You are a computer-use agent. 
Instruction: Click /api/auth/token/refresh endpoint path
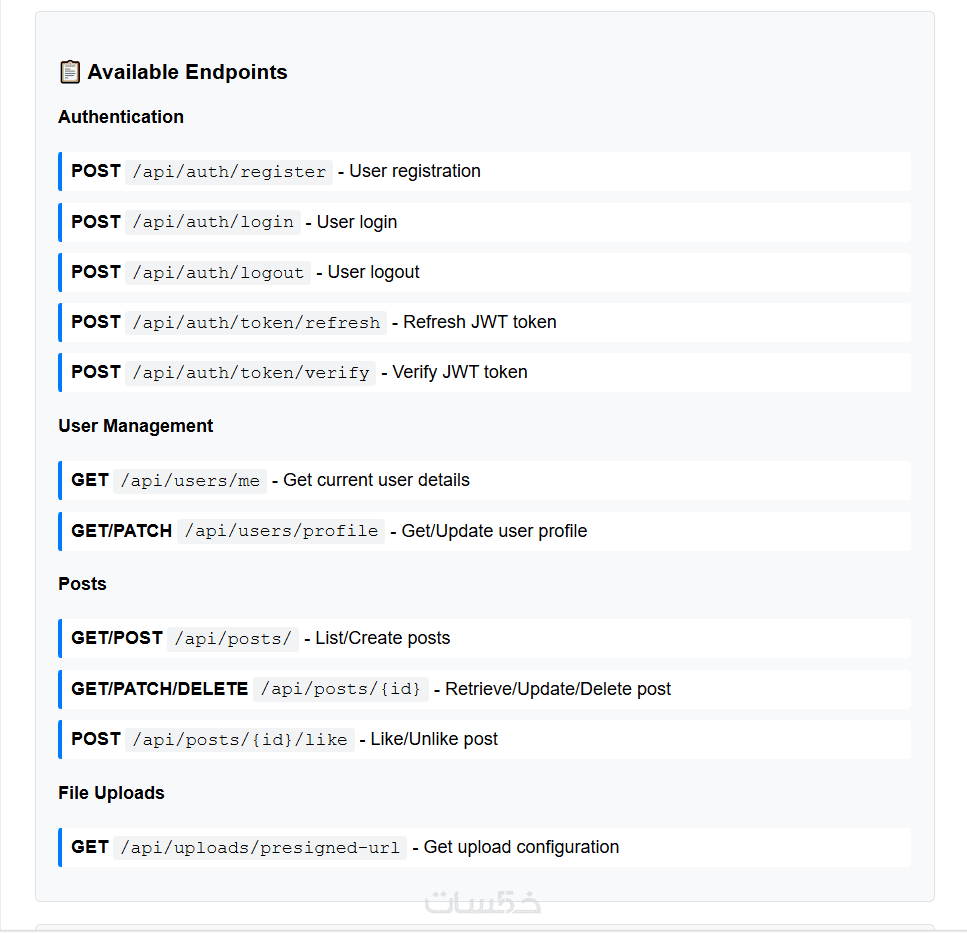tap(256, 322)
